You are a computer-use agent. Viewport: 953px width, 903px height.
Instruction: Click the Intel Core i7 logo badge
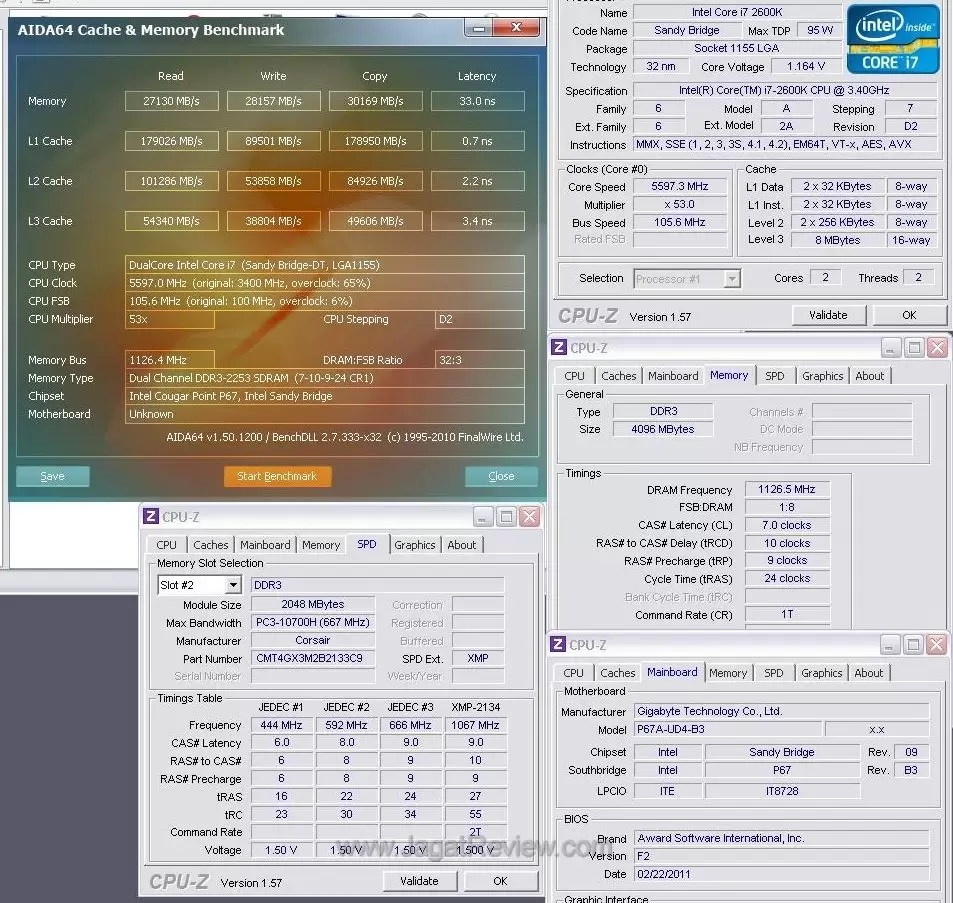click(893, 39)
